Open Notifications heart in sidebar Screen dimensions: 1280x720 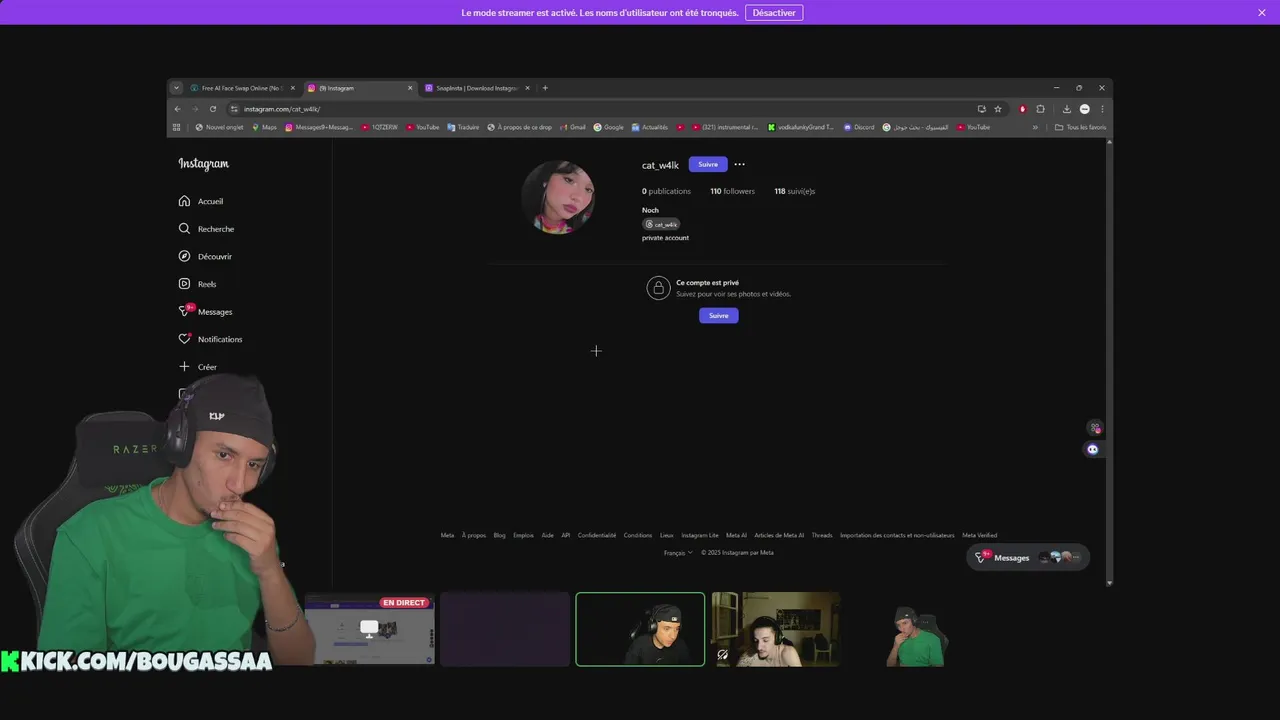[x=210, y=339]
